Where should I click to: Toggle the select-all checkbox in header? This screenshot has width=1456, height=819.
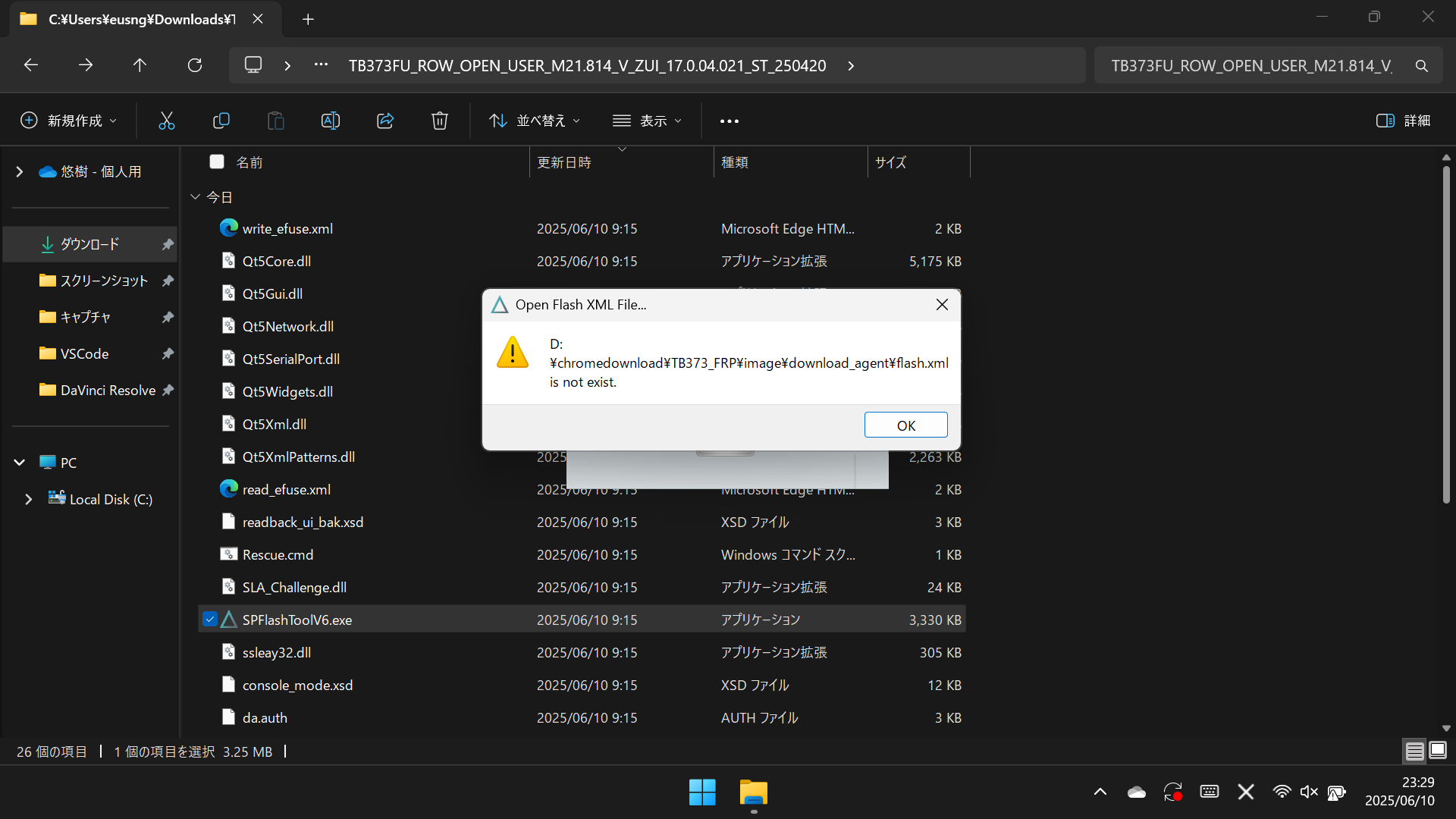tap(217, 162)
